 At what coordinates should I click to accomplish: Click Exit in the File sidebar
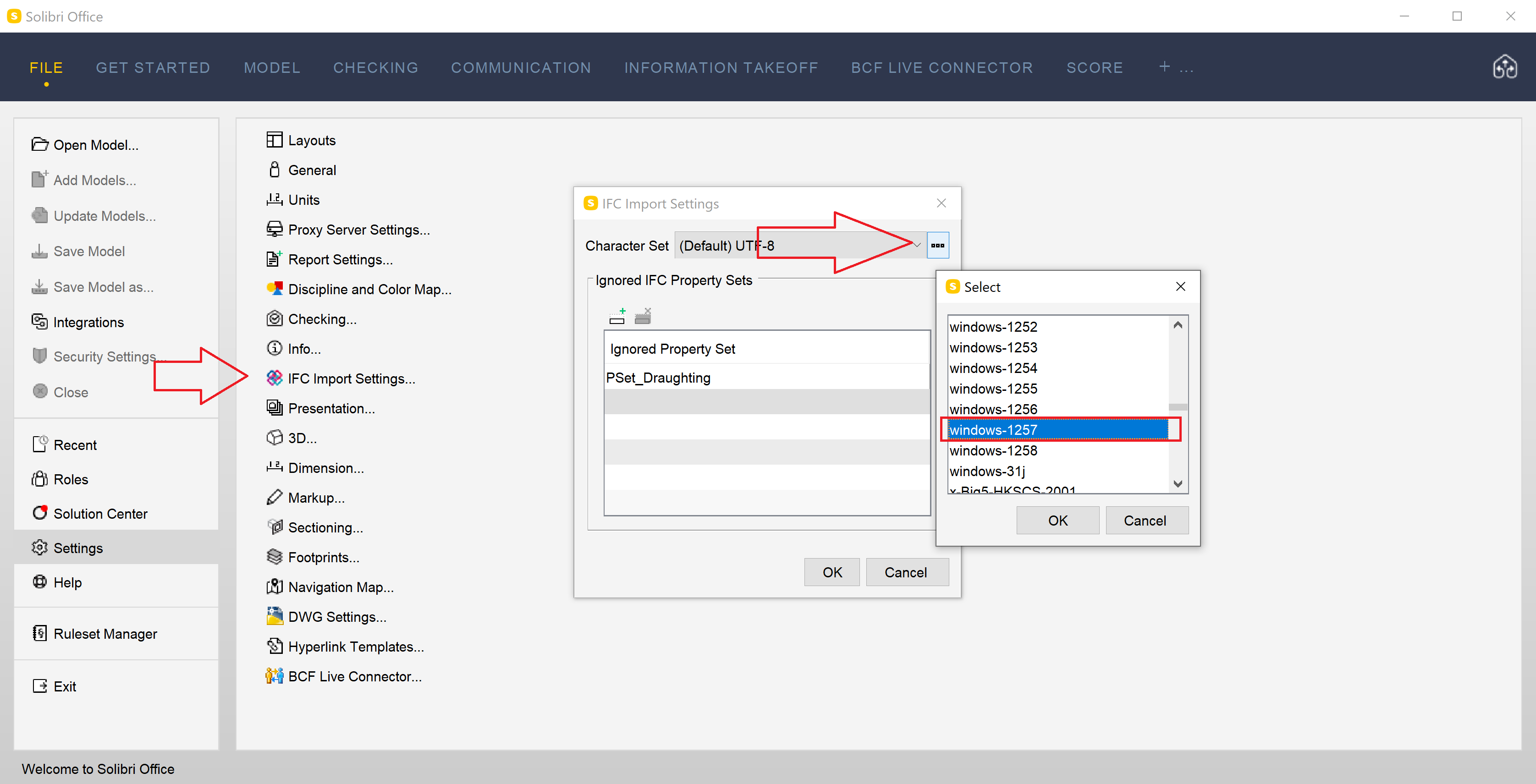coord(116,686)
